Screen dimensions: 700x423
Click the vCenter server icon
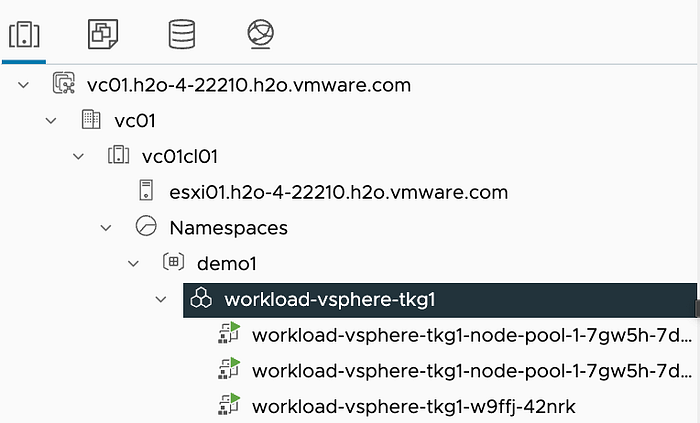[x=63, y=83]
